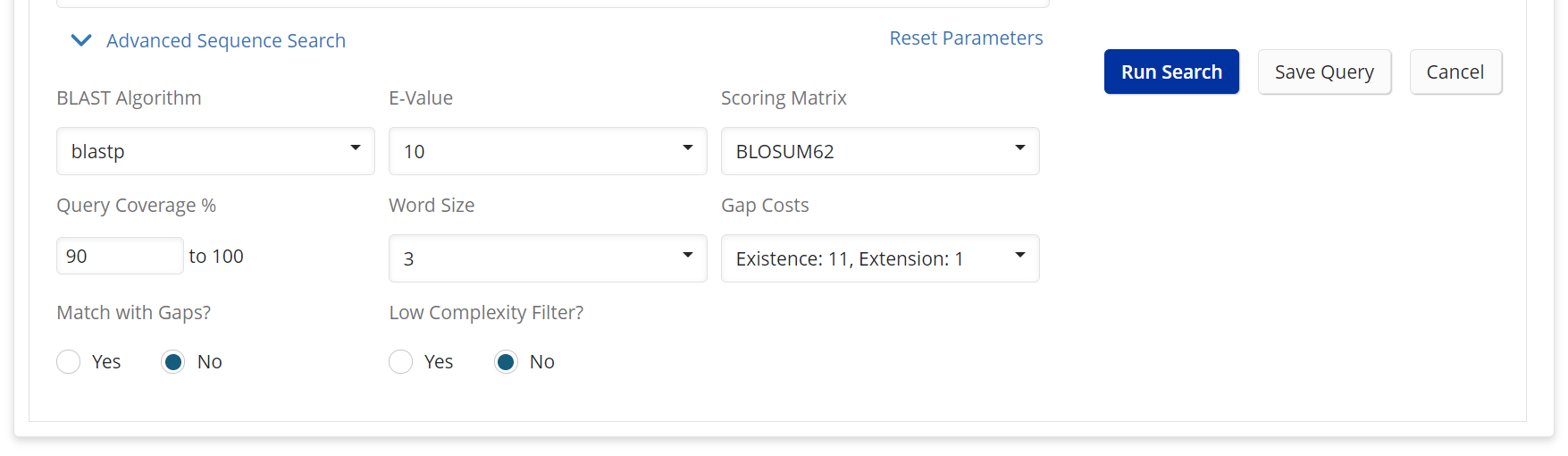Open Existence 11 Extension 1 combo box
This screenshot has width=1568, height=456.
[x=880, y=258]
